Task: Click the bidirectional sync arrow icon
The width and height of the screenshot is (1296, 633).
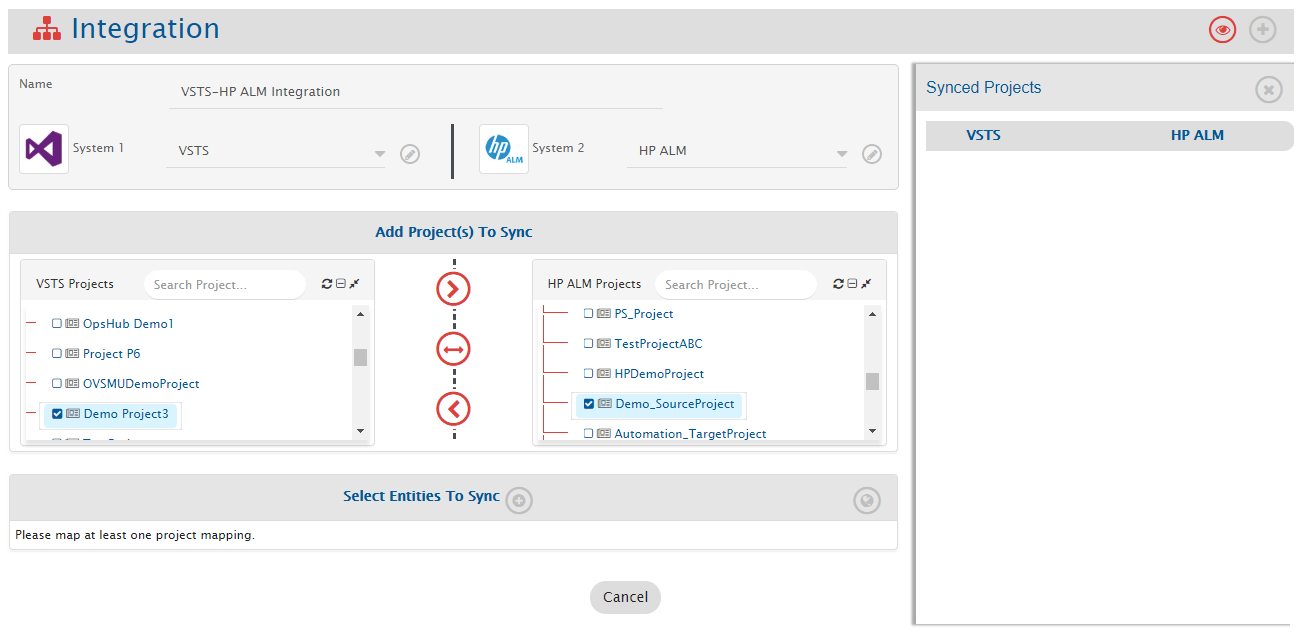Action: tap(453, 349)
